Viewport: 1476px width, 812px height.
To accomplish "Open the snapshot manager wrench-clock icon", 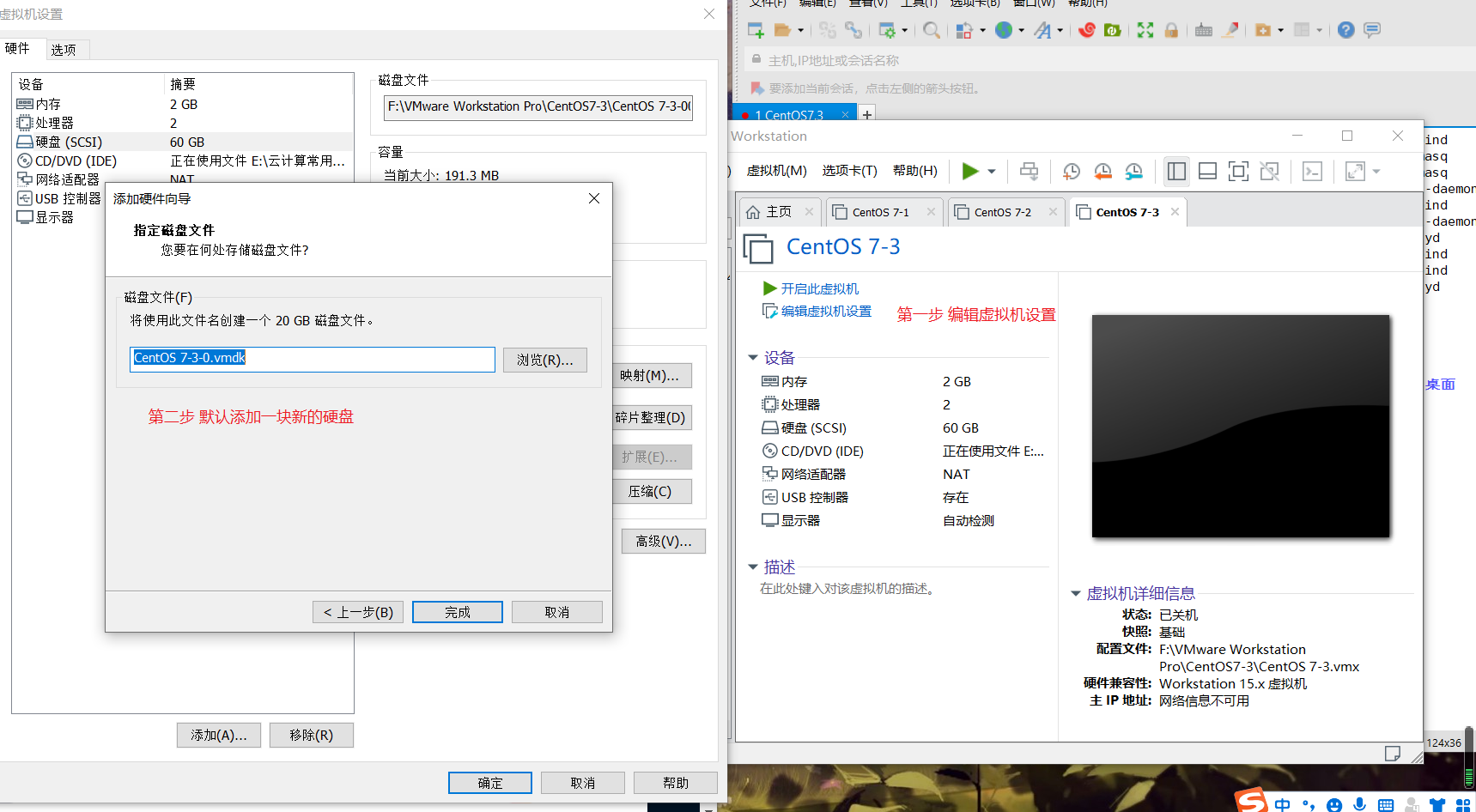I will tap(1134, 171).
